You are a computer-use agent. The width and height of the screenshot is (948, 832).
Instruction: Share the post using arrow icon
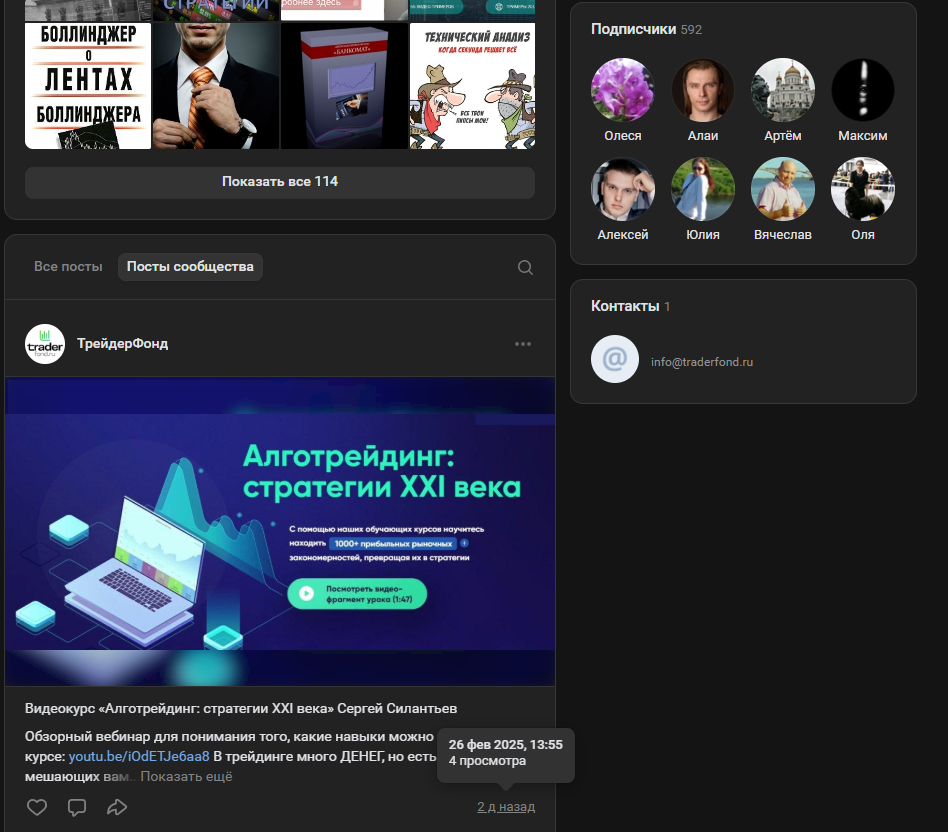[117, 807]
